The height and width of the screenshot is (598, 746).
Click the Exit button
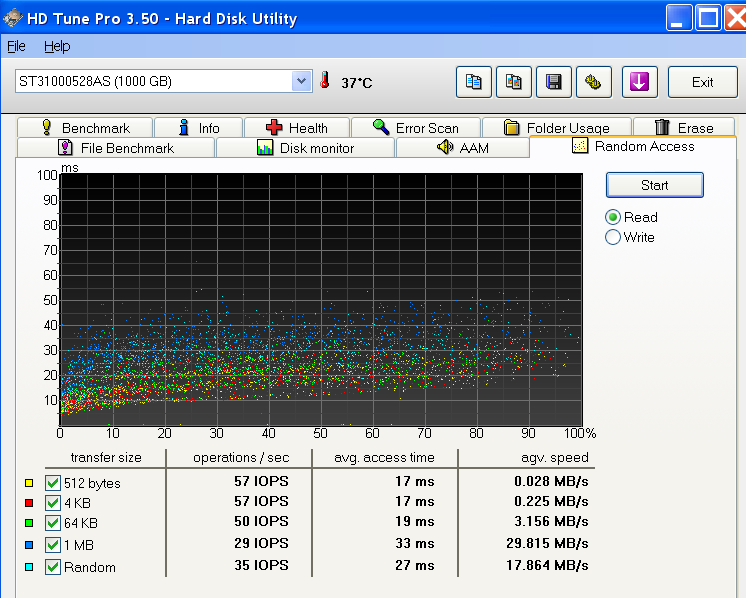pyautogui.click(x=702, y=82)
